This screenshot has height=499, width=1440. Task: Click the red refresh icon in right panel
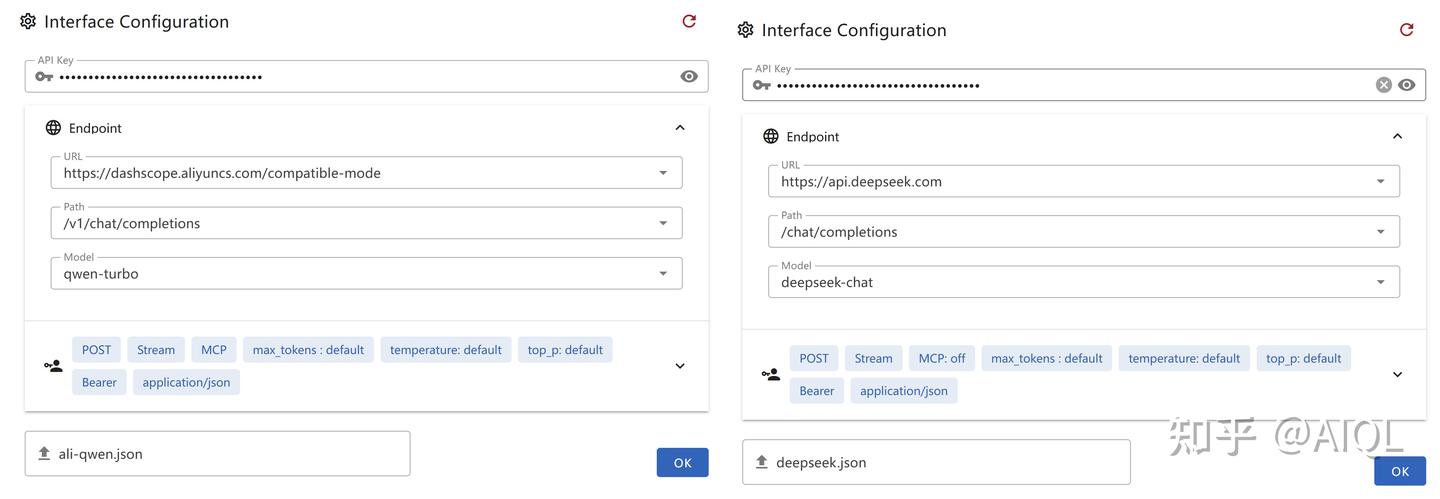point(1406,30)
